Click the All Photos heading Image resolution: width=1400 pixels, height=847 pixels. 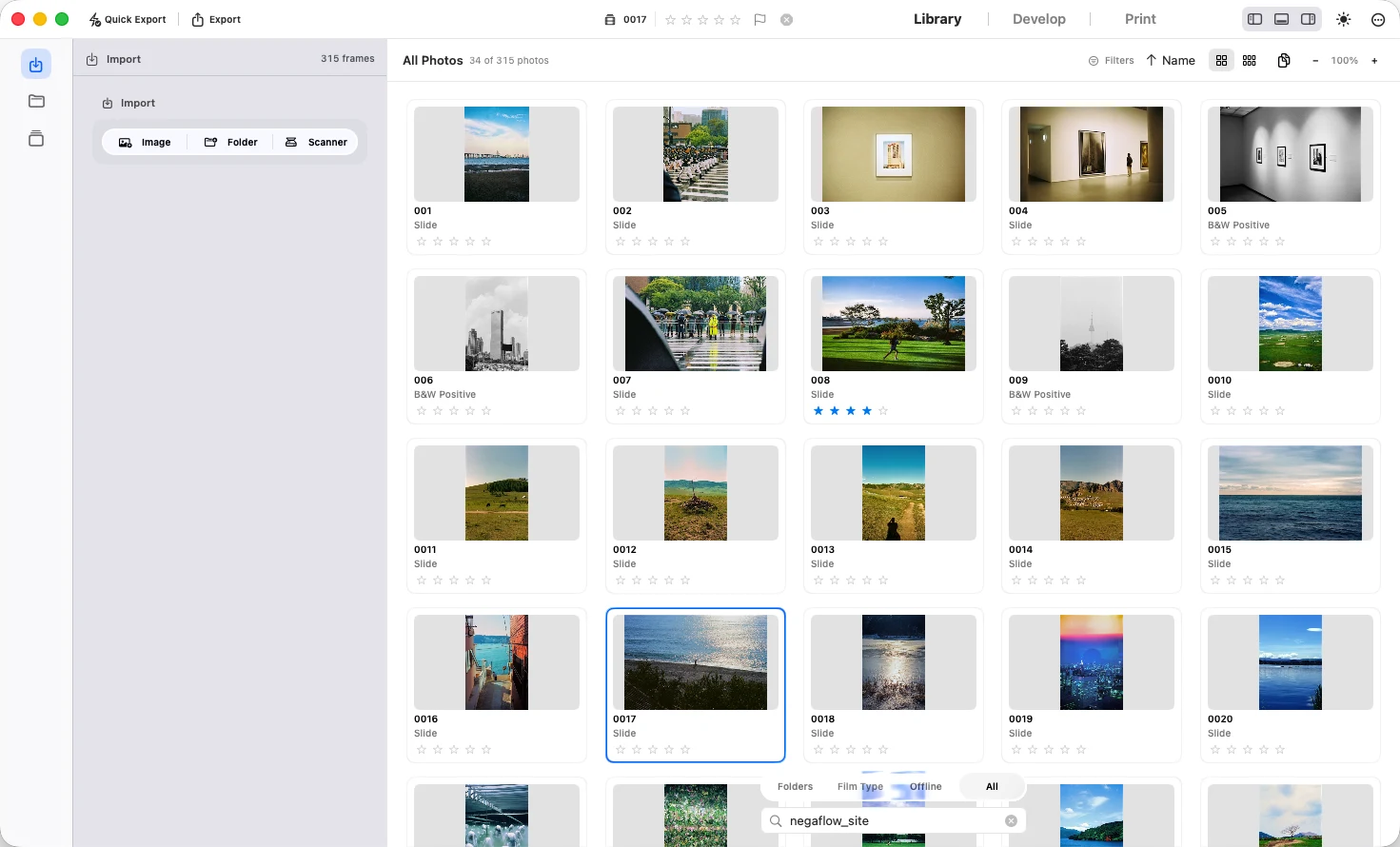click(x=432, y=60)
